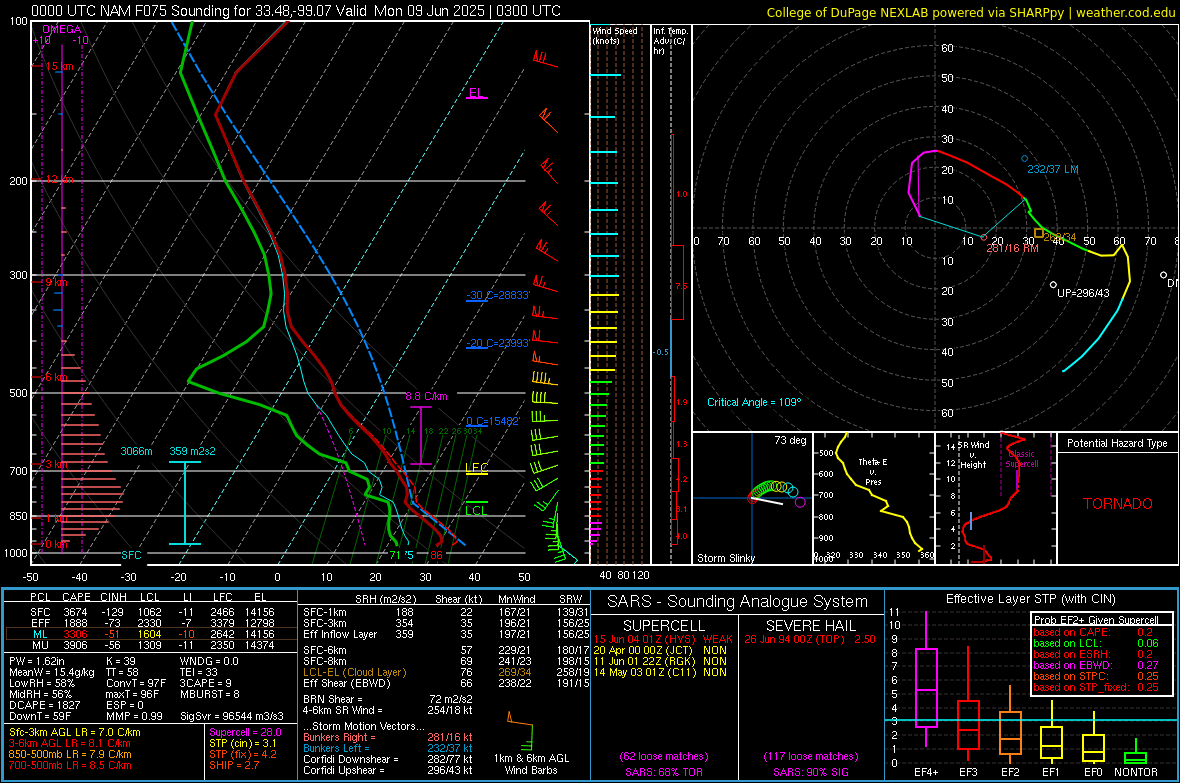Click 'Critical Angle = 109°' text
Viewport: 1180px width, 783px height.
754,402
